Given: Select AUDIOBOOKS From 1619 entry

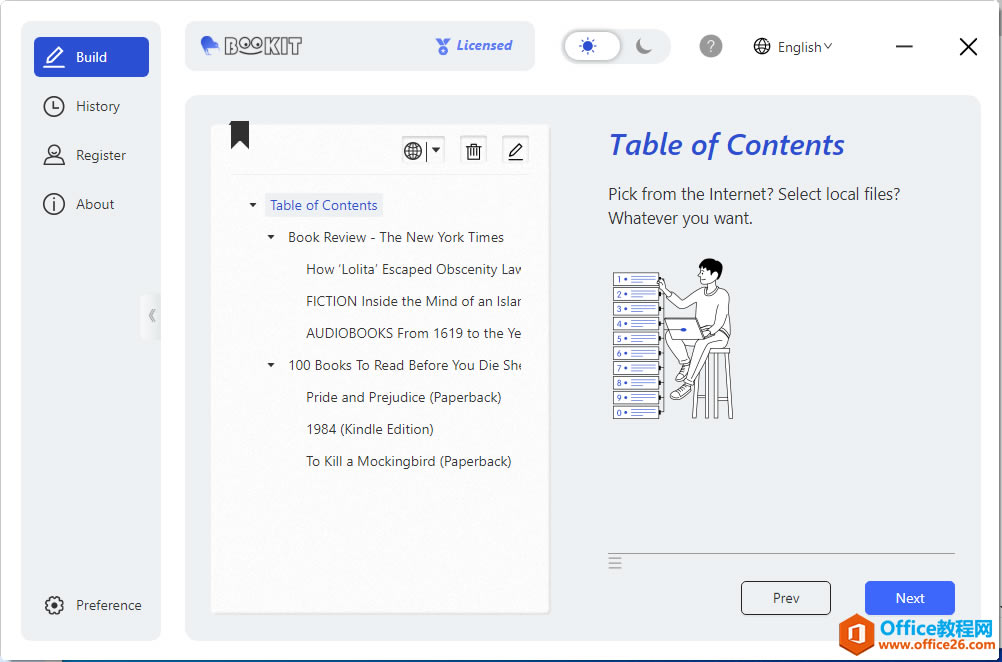Looking at the screenshot, I should 413,333.
